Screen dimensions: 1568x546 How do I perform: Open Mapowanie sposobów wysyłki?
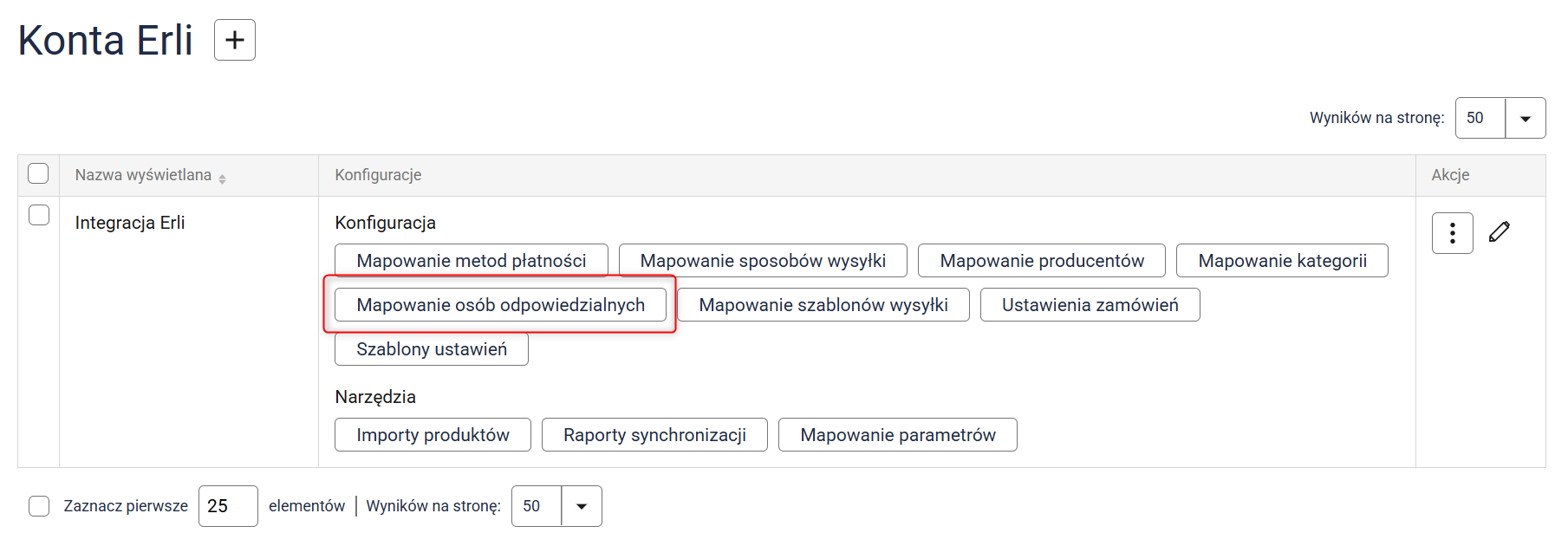coord(763,261)
